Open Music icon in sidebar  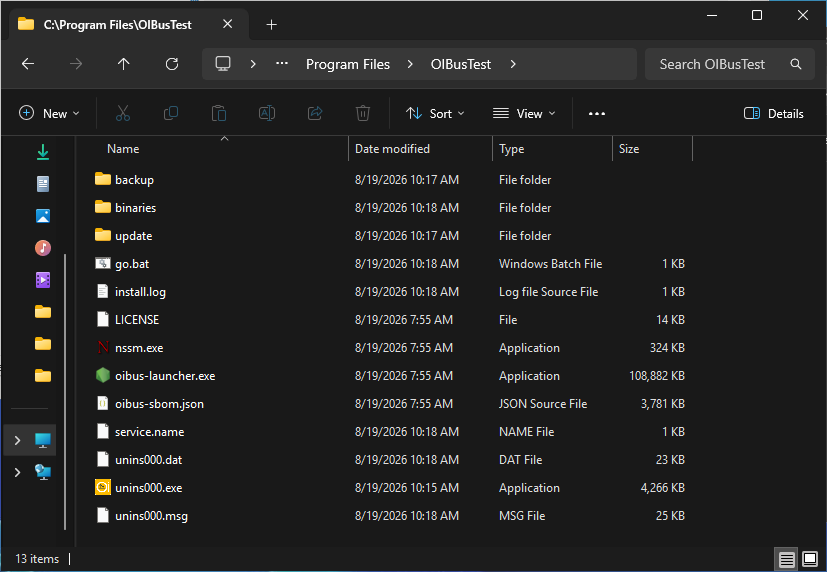pos(43,248)
